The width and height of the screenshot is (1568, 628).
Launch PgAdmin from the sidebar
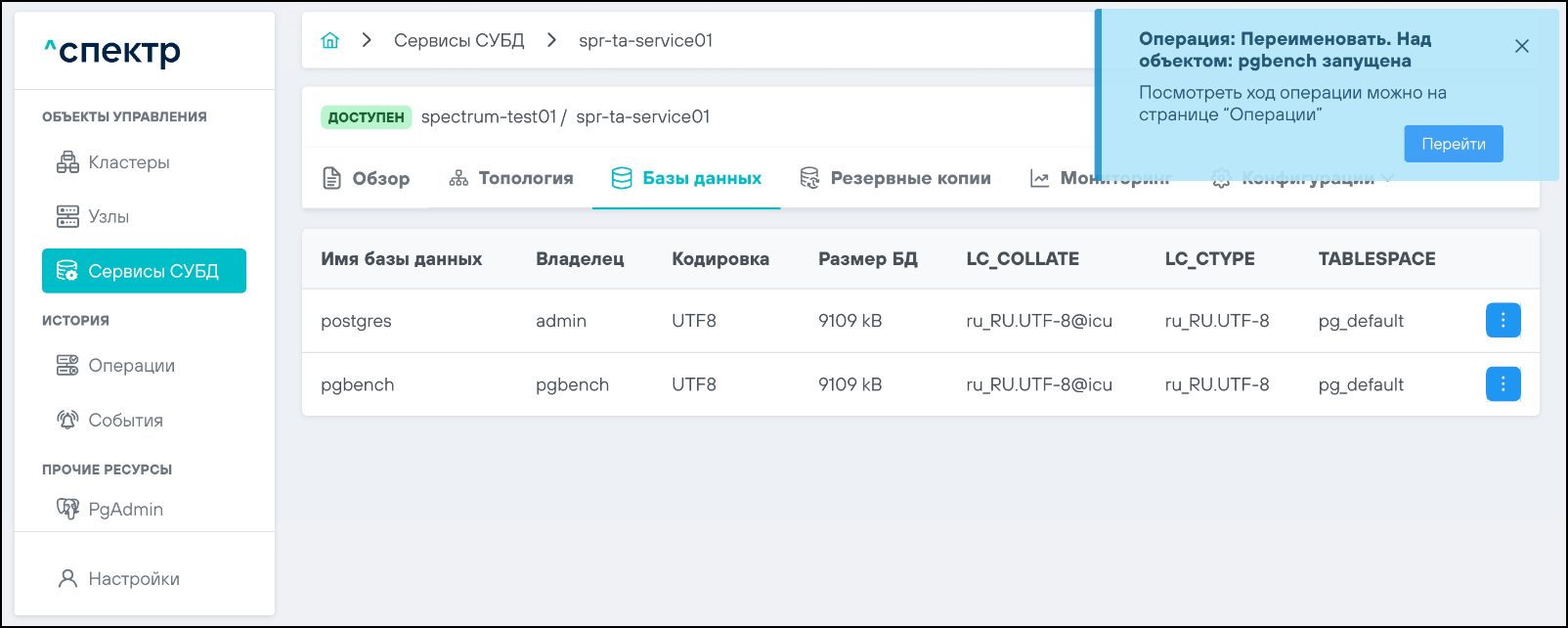coord(125,510)
